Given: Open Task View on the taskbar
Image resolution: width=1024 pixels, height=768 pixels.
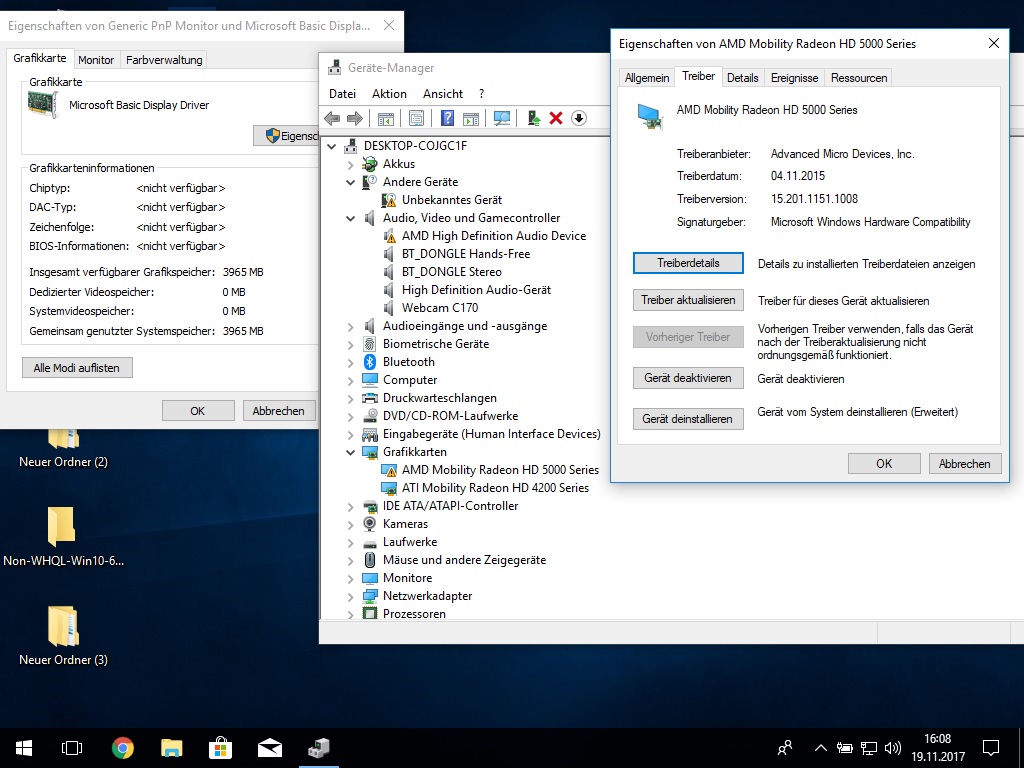Looking at the screenshot, I should pos(72,748).
